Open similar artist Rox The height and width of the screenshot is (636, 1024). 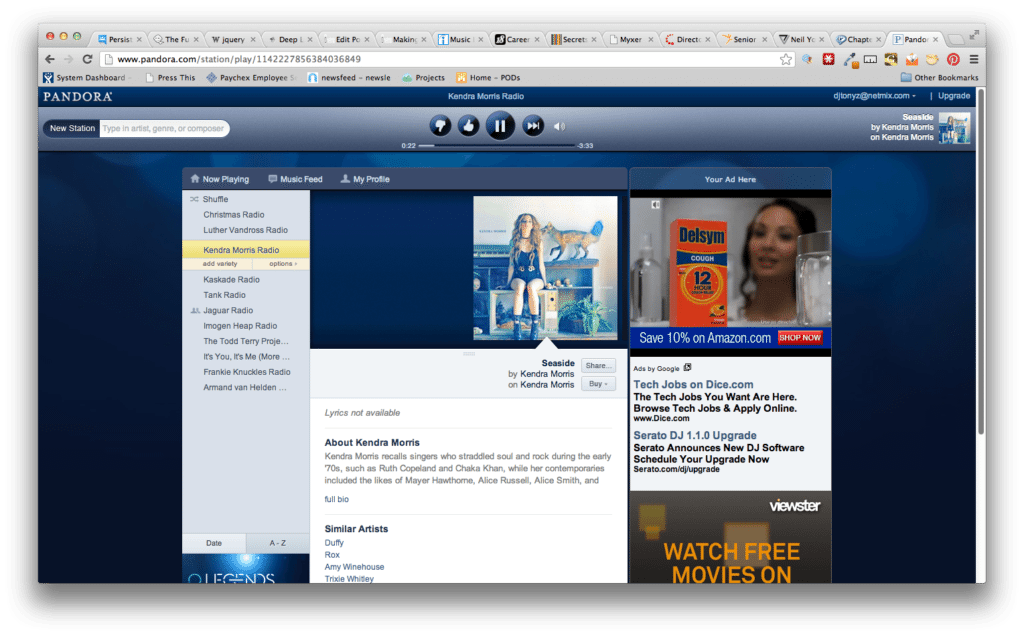[332, 555]
